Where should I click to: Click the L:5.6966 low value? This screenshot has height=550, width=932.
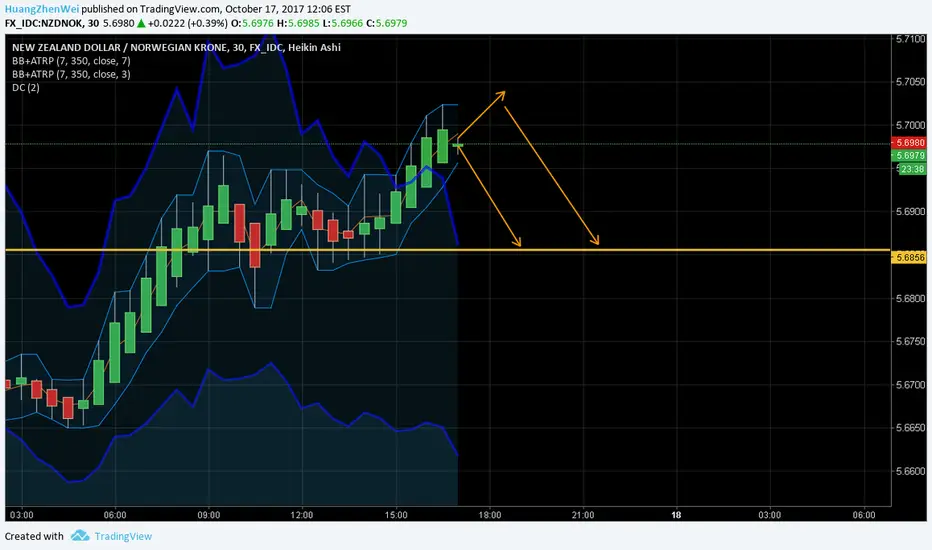[343, 23]
